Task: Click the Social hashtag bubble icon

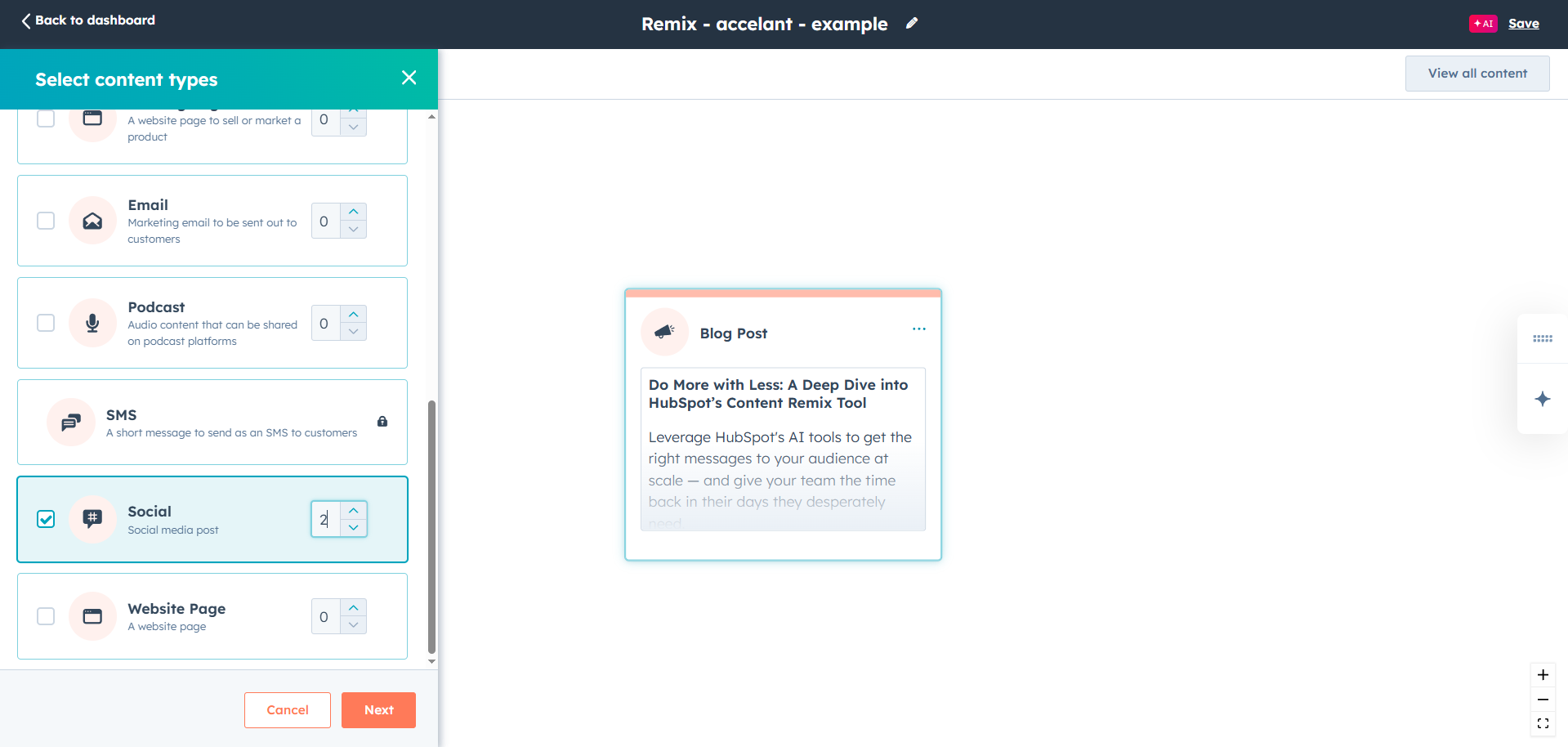Action: tap(92, 519)
